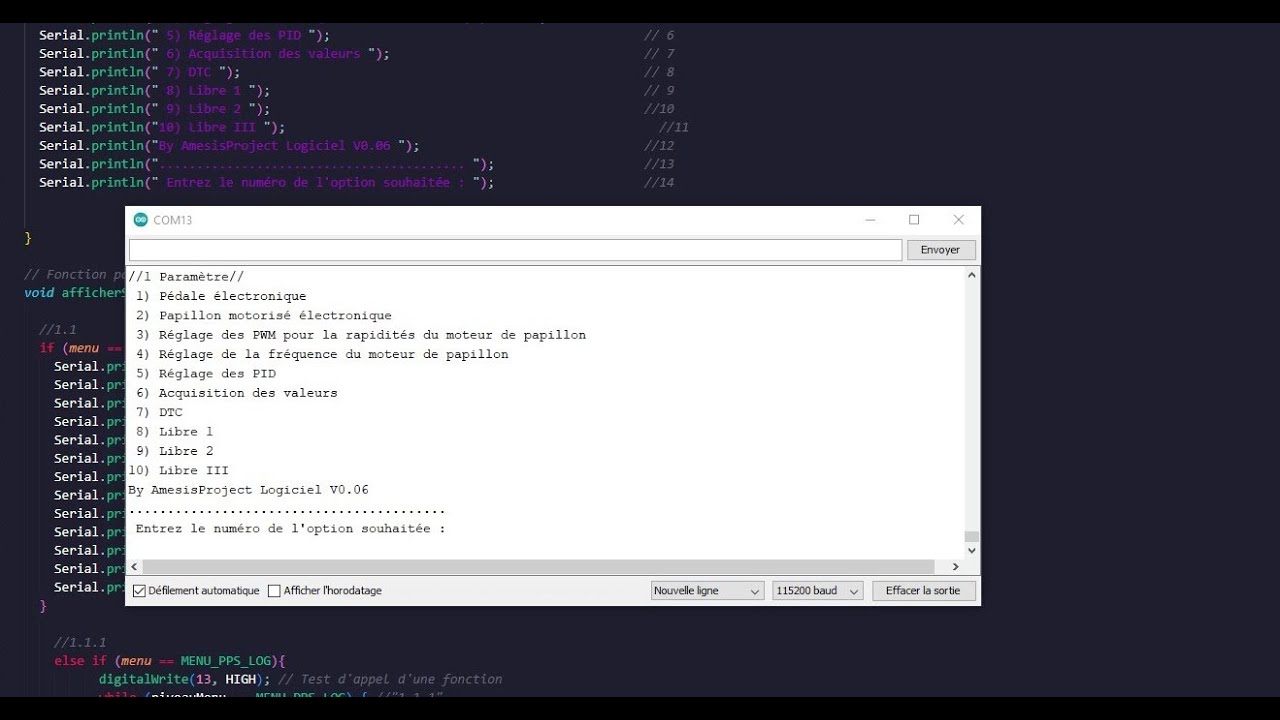
Task: Click the '6) Acquisition des valeurs' output line
Action: (x=237, y=393)
